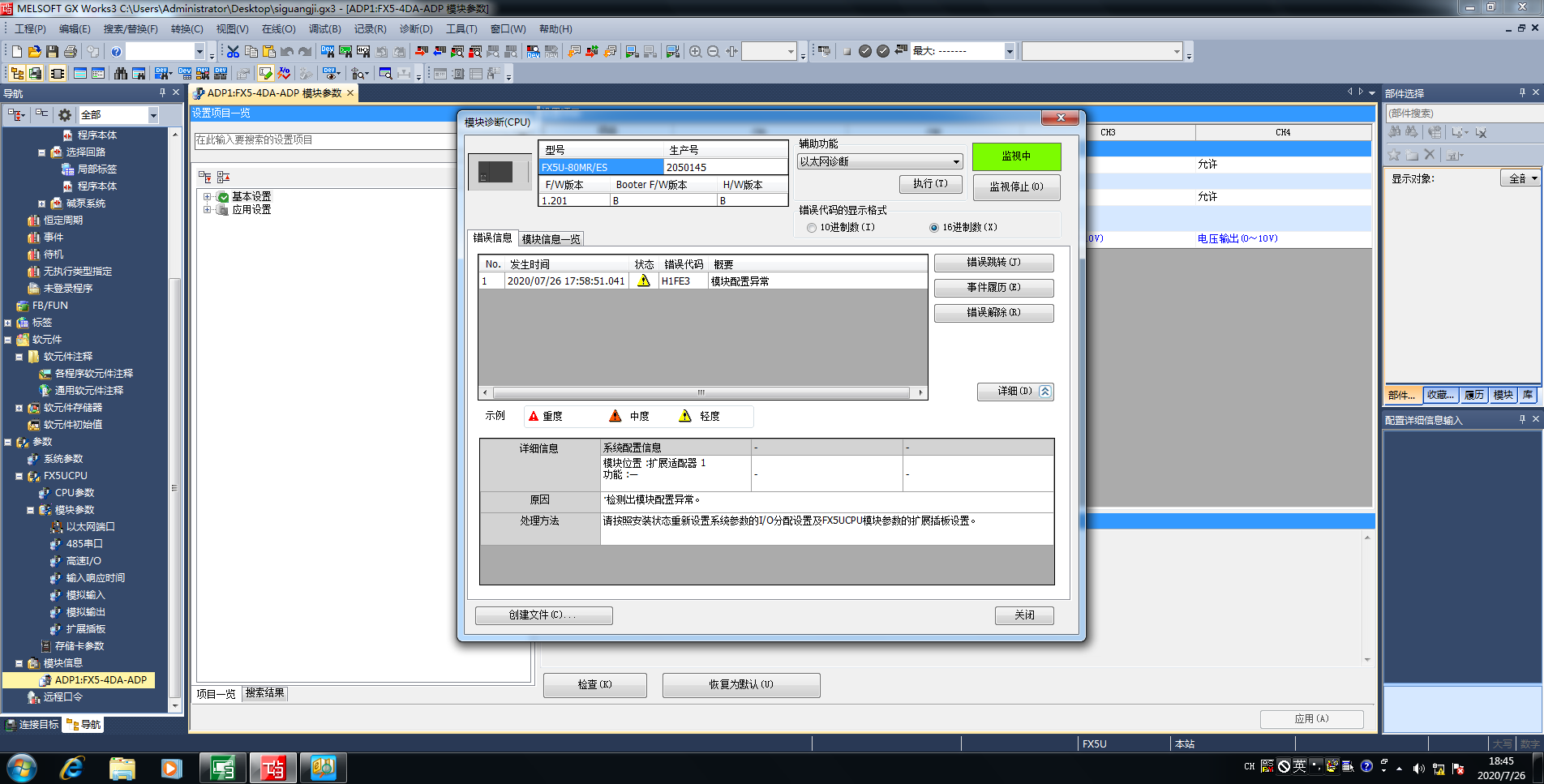Switch to the 模块信息一览 tab
Viewport: 1544px width, 784px height.
click(551, 239)
